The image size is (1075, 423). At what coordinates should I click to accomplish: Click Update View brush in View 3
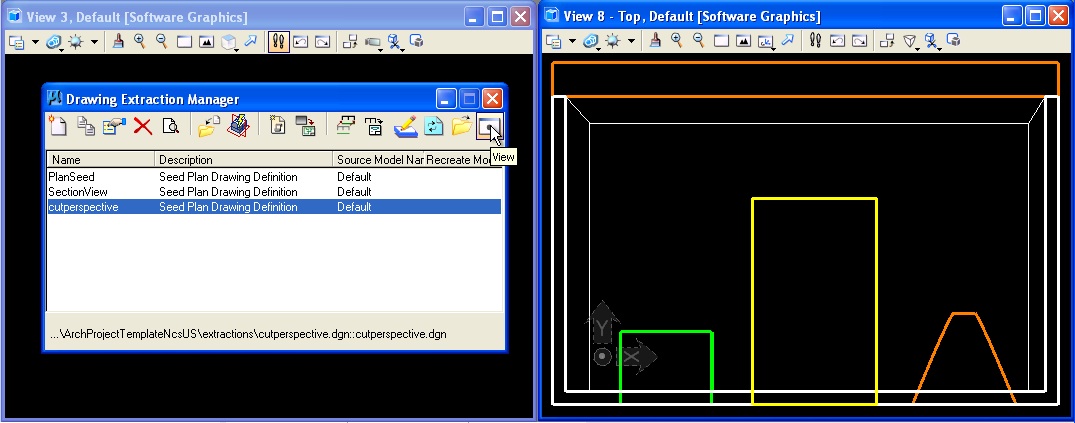[x=118, y=41]
